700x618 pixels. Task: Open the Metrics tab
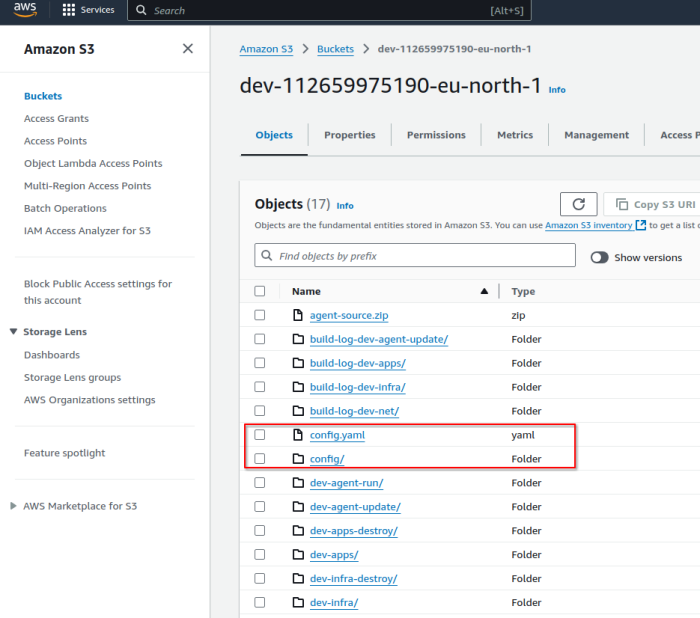(x=515, y=135)
